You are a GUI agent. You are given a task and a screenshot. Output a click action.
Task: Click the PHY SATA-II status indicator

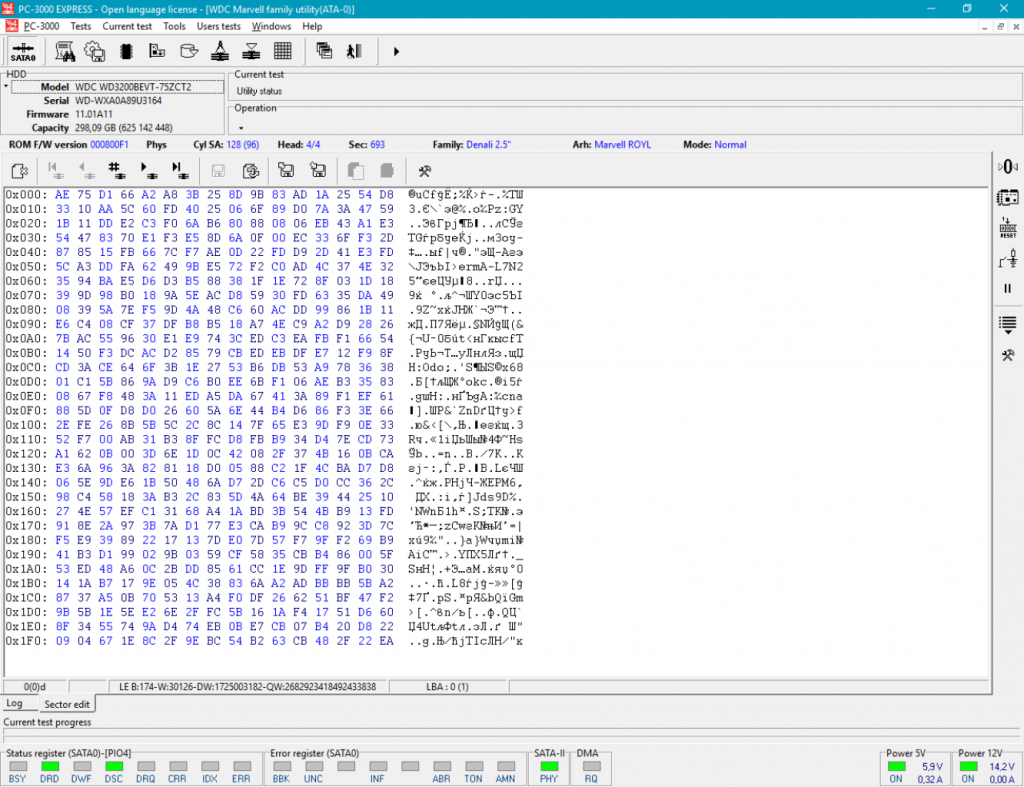coord(548,766)
